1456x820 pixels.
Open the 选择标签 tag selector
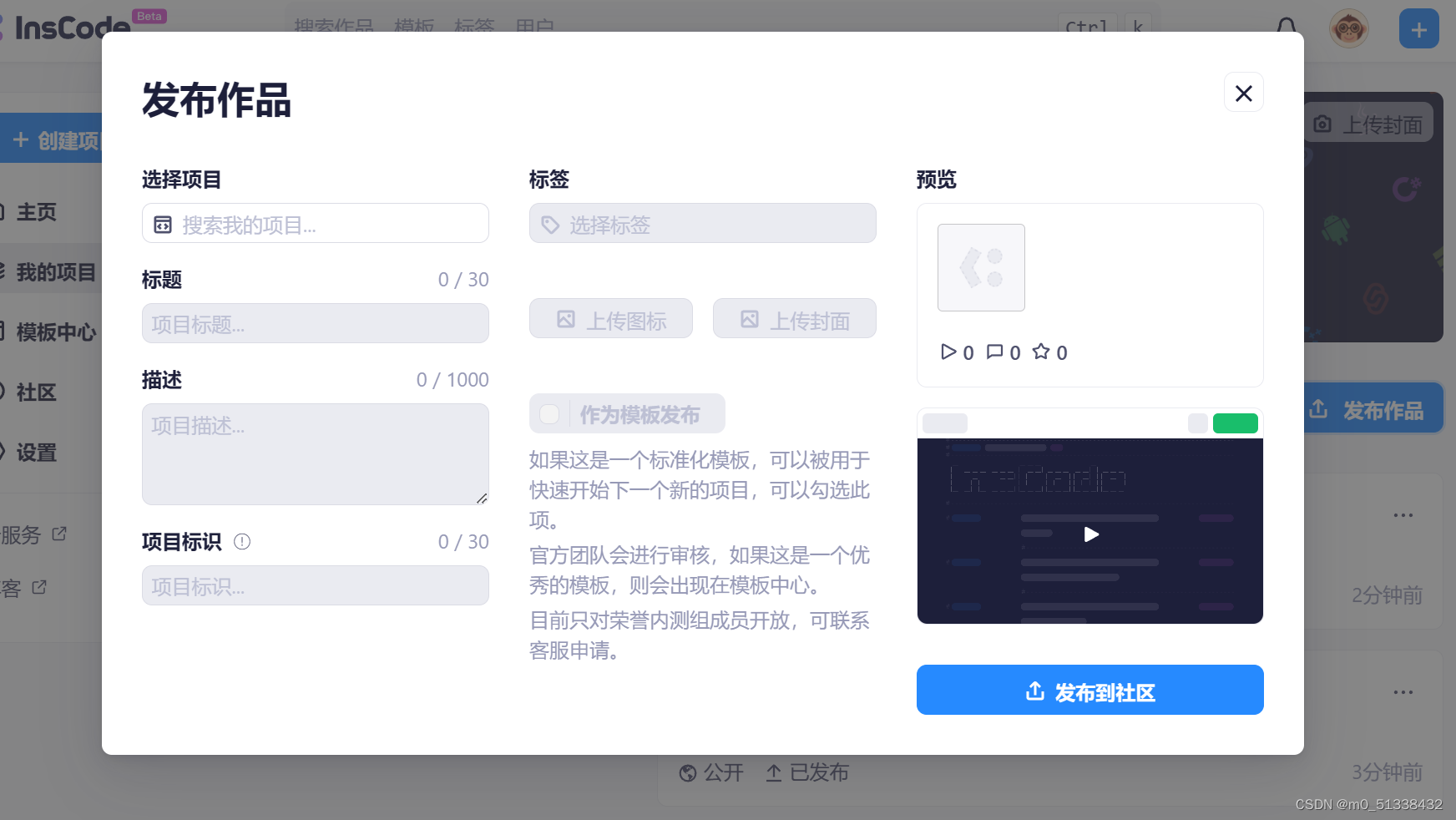click(702, 224)
